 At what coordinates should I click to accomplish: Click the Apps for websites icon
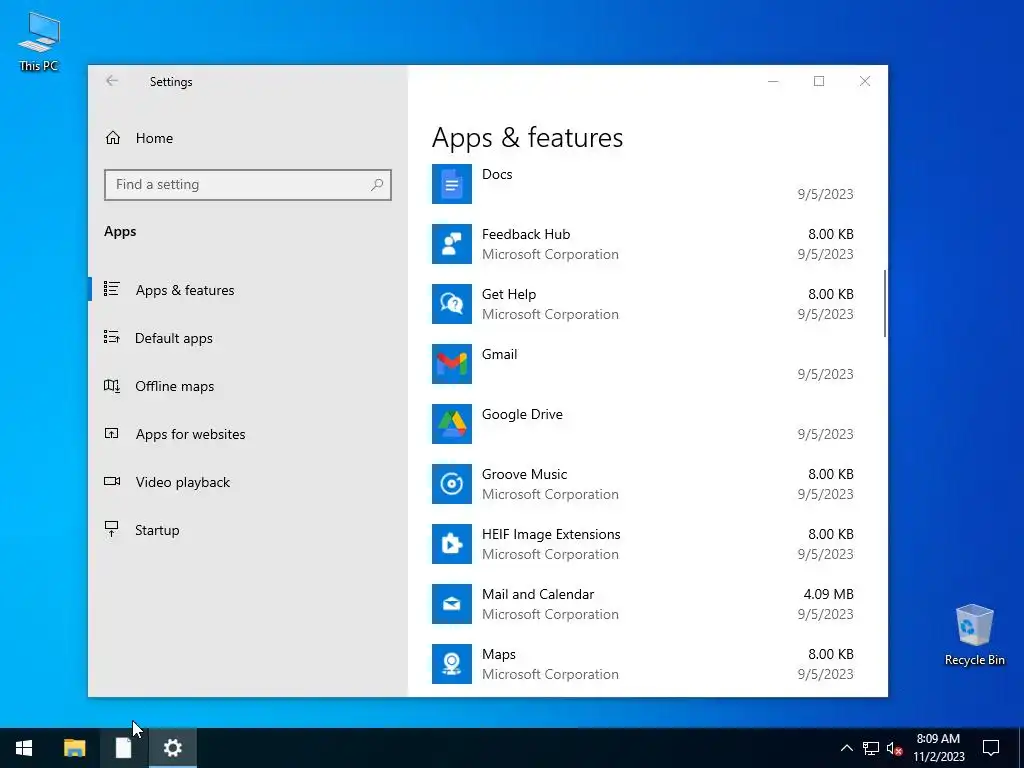(x=112, y=433)
